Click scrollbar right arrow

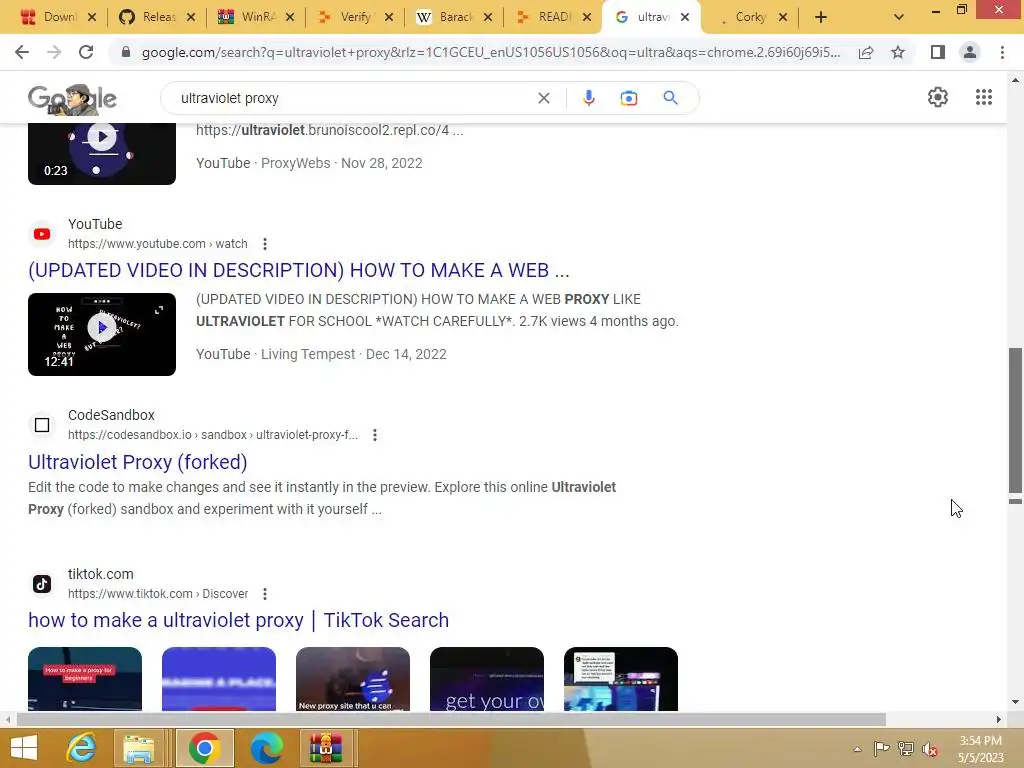click(x=998, y=720)
